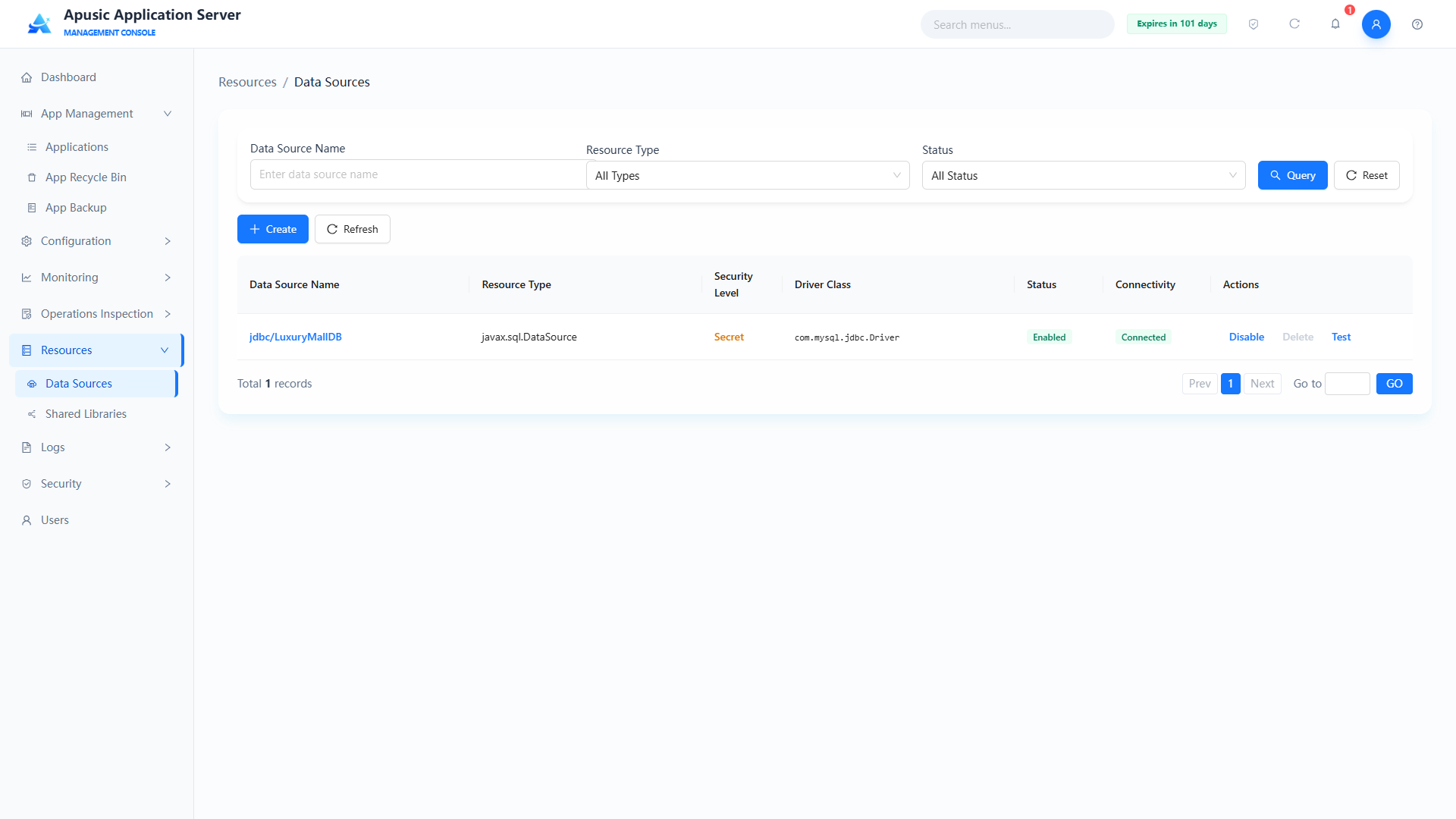Open the notifications bell icon
This screenshot has width=1456, height=819.
click(x=1335, y=24)
